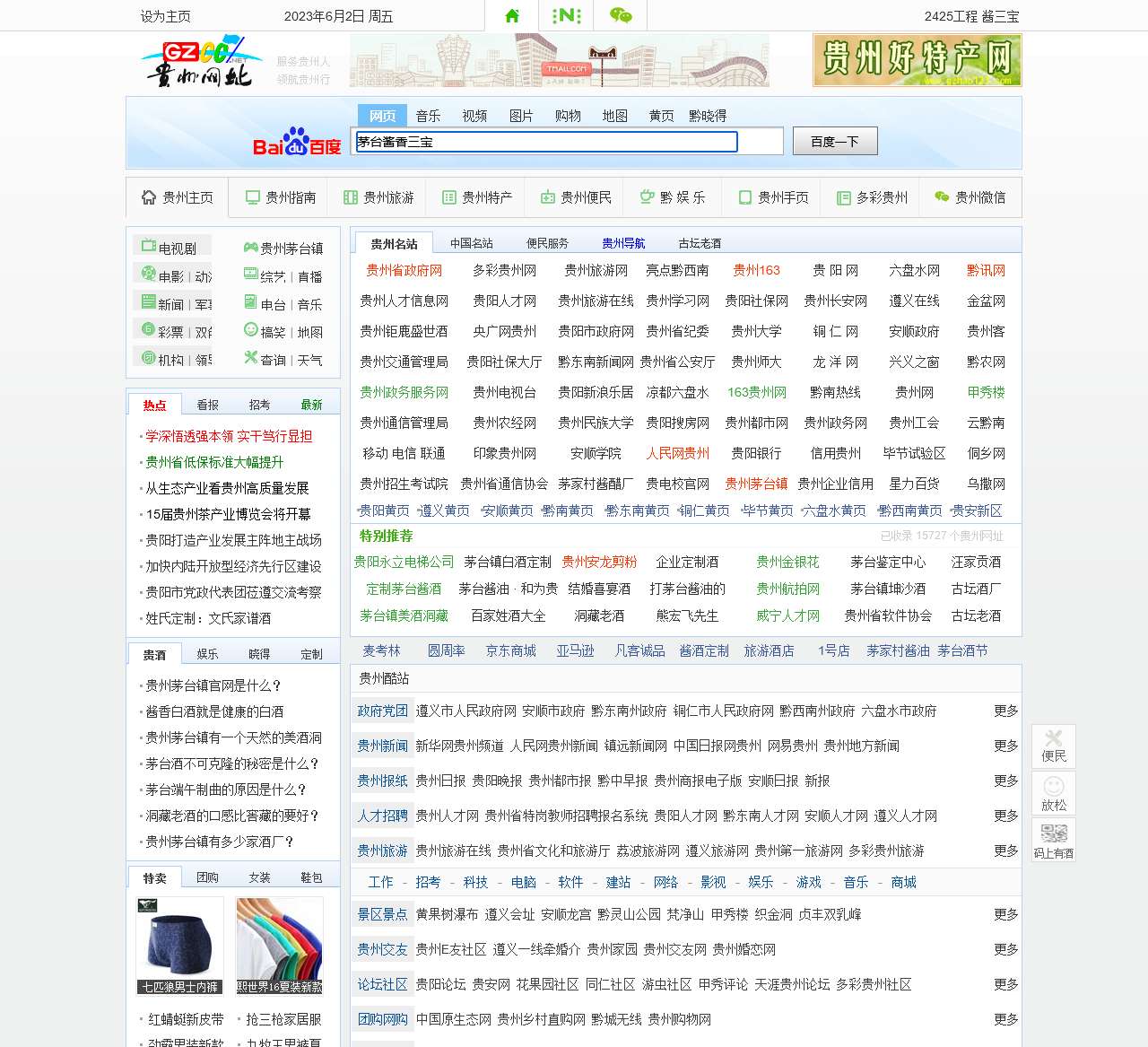Image resolution: width=1148 pixels, height=1047 pixels.
Task: Open the 七匹狼男士内裤 product thumbnail
Action: pyautogui.click(x=179, y=946)
